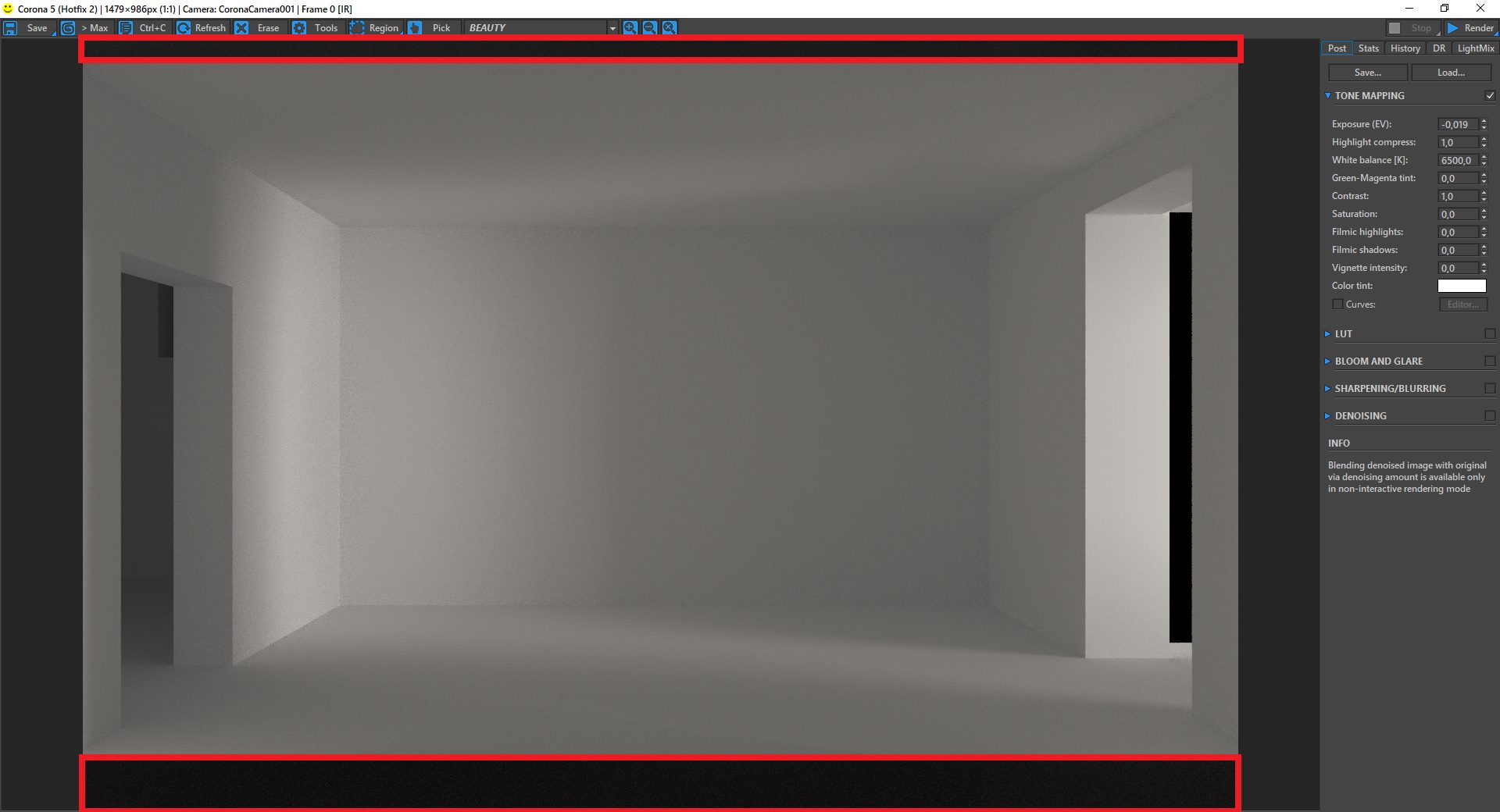Click the Contrast value field
This screenshot has height=812, width=1500.
tap(1458, 196)
